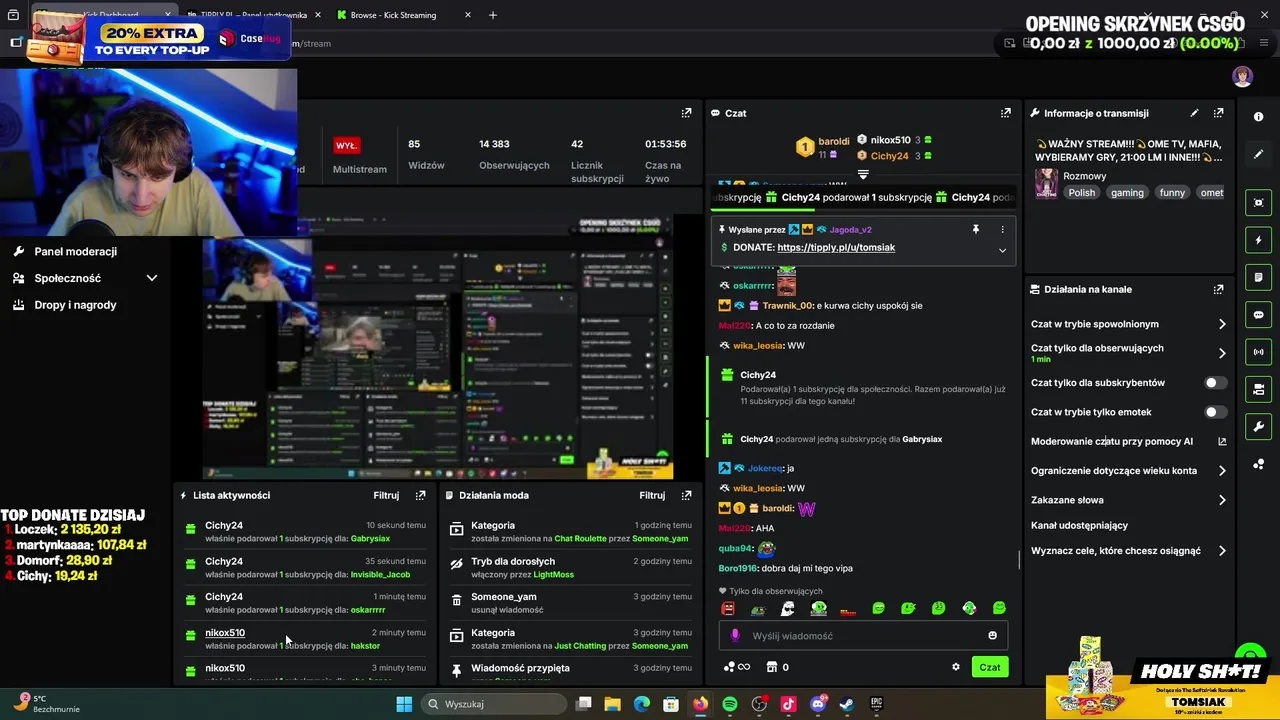This screenshot has height=720, width=1280.
Task: Open Spotify from the taskbar
Action: [x=730, y=704]
